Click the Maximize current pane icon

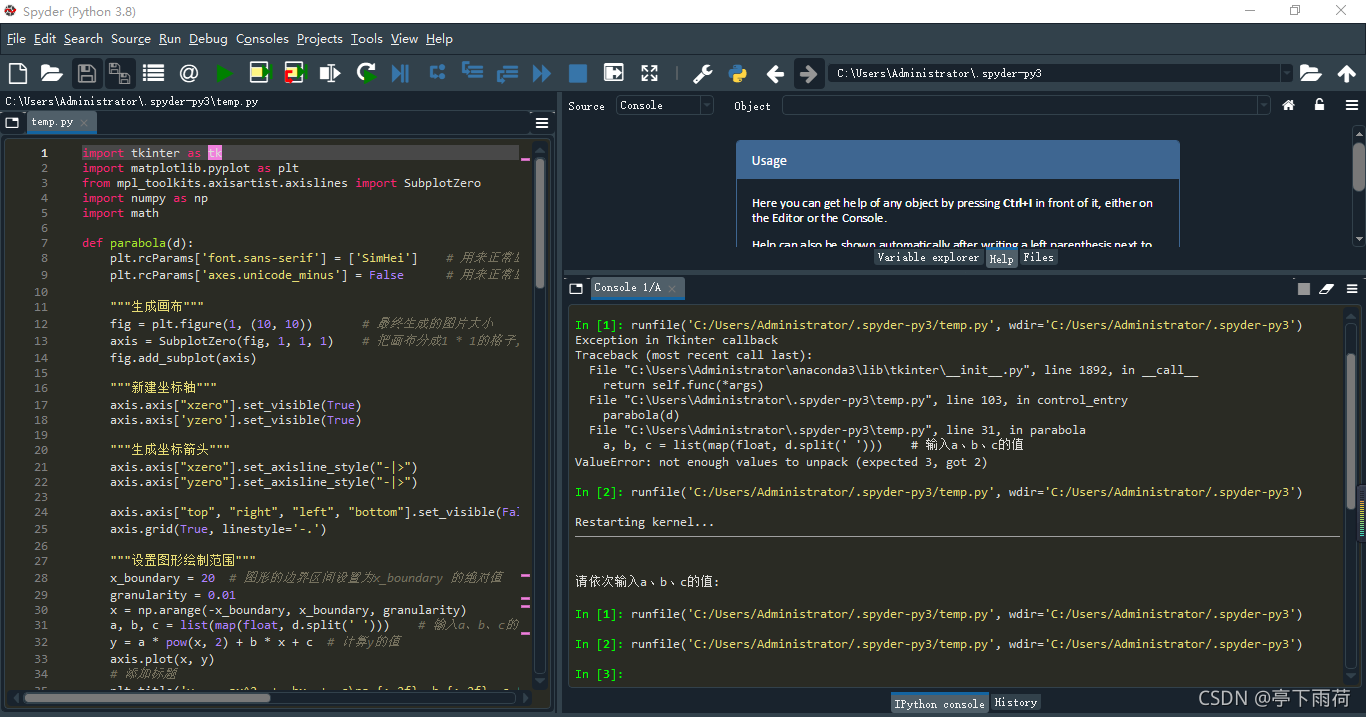coord(650,73)
